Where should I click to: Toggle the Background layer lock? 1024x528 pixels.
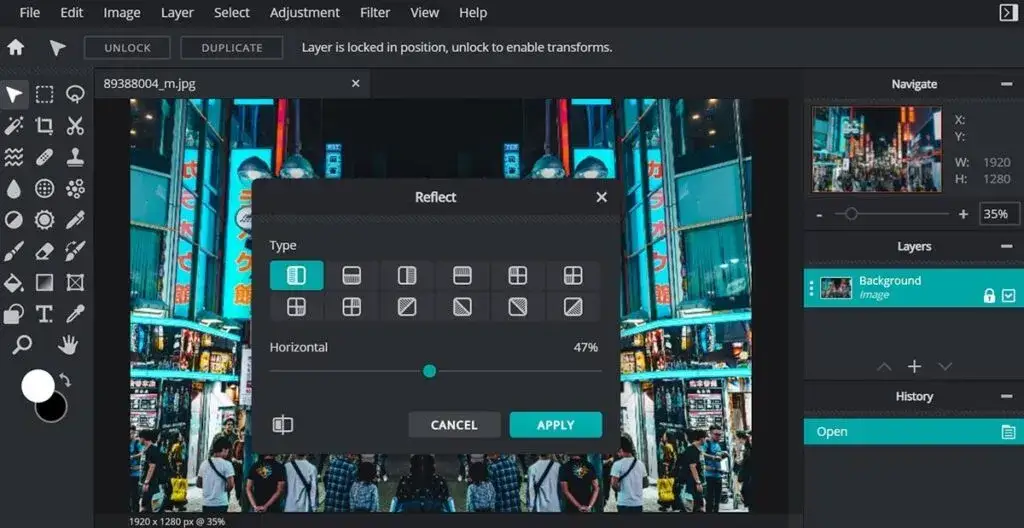click(x=988, y=295)
